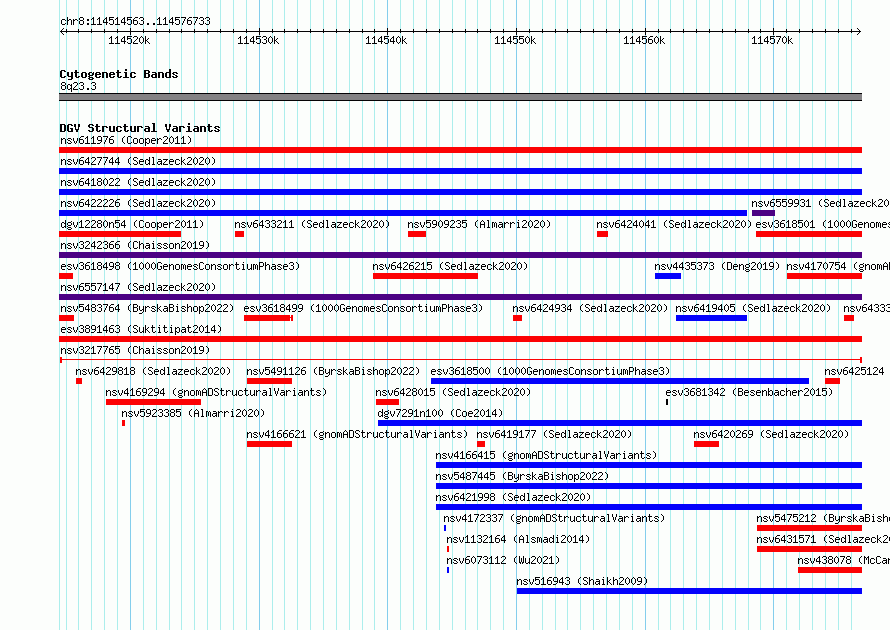The width and height of the screenshot is (890, 630).
Task: Open the nsv6419177 (Sedlazeck2020) label
Action: point(554,434)
